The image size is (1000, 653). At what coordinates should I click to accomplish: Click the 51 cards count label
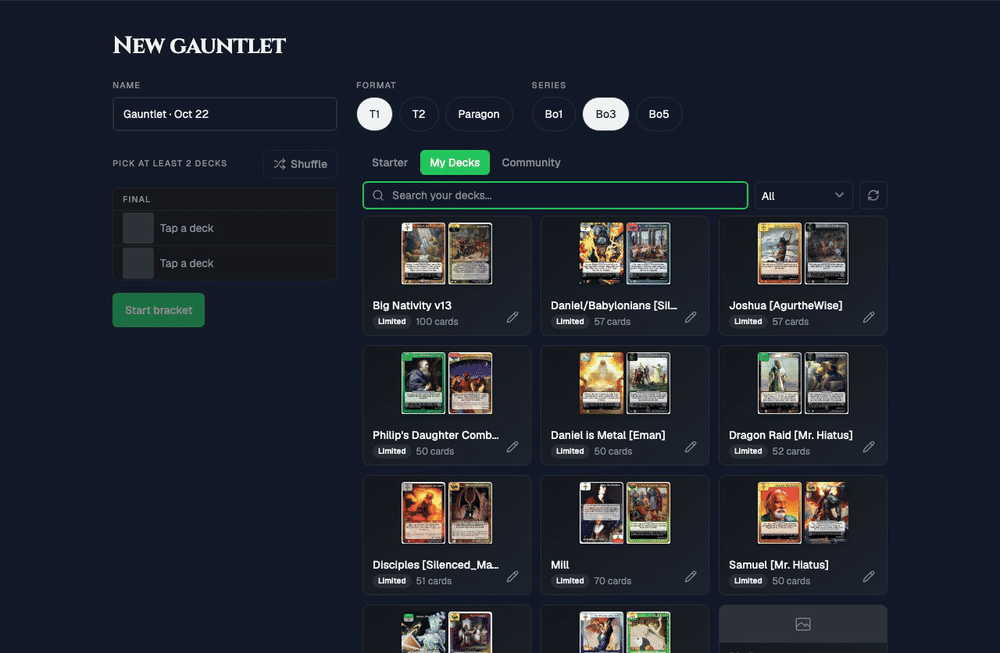click(x=434, y=581)
